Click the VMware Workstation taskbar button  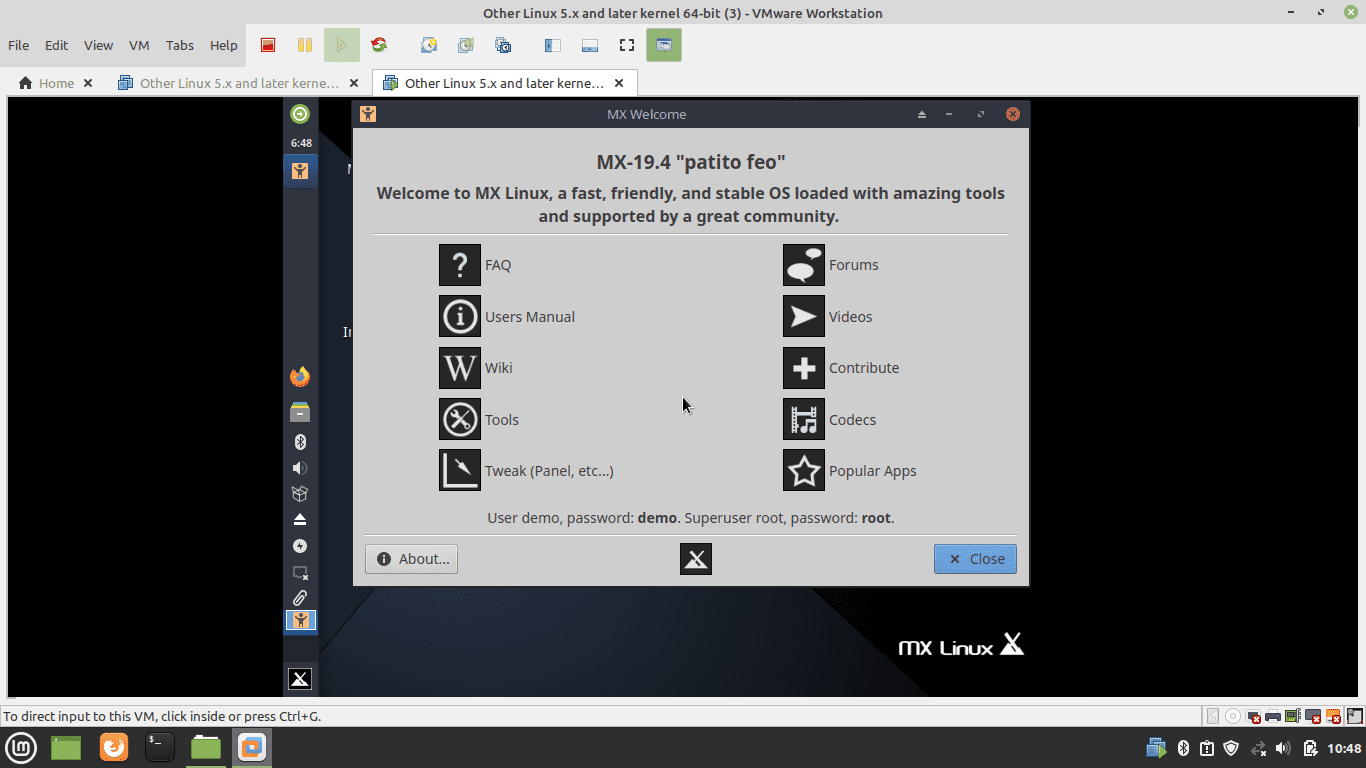(252, 747)
